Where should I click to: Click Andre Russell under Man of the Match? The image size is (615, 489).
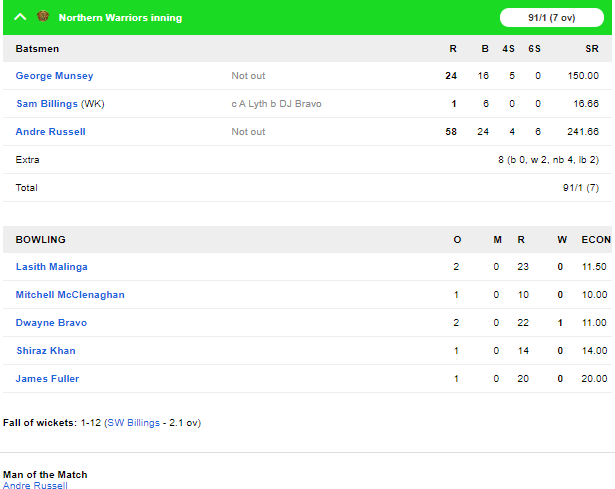click(35, 485)
